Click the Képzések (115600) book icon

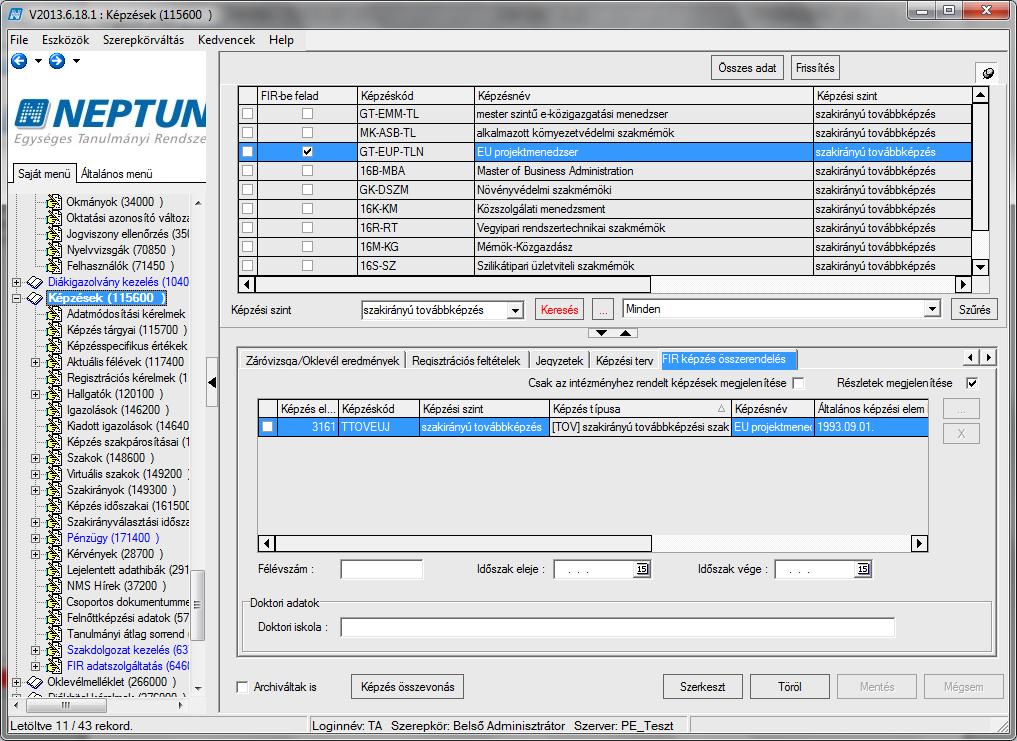pyautogui.click(x=35, y=298)
